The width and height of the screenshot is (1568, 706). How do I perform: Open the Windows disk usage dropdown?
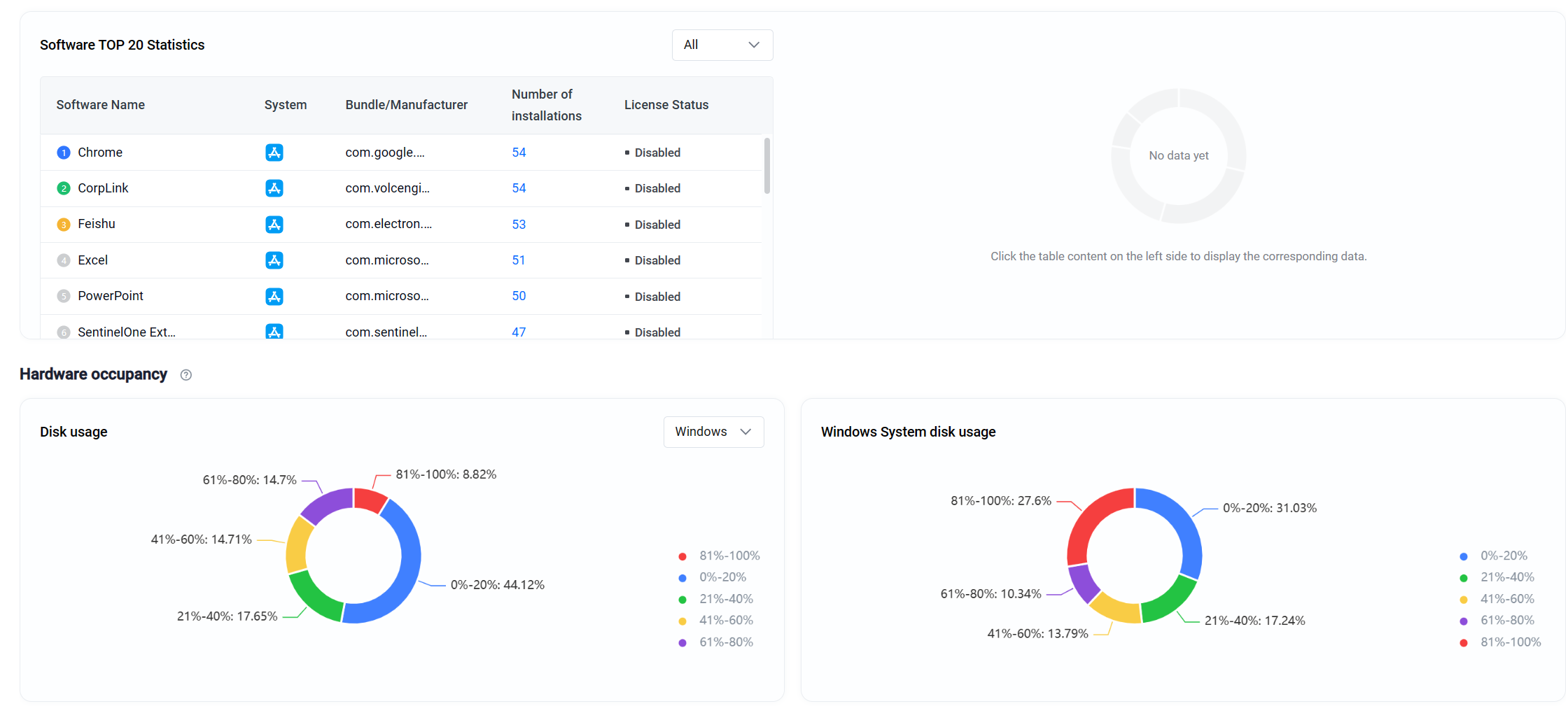point(713,432)
